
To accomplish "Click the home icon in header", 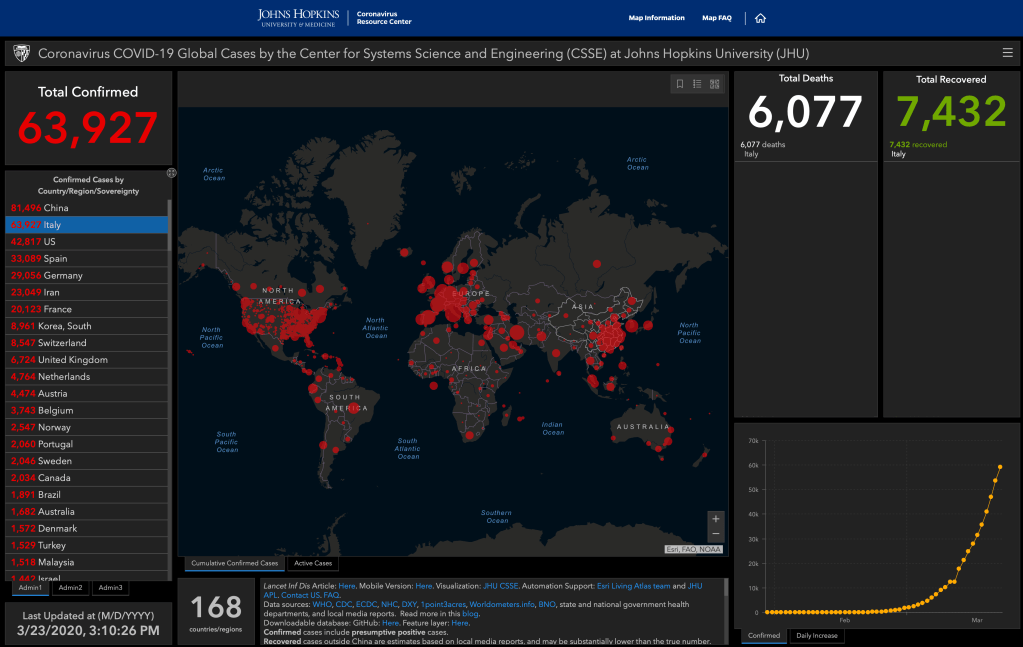I will pyautogui.click(x=760, y=18).
